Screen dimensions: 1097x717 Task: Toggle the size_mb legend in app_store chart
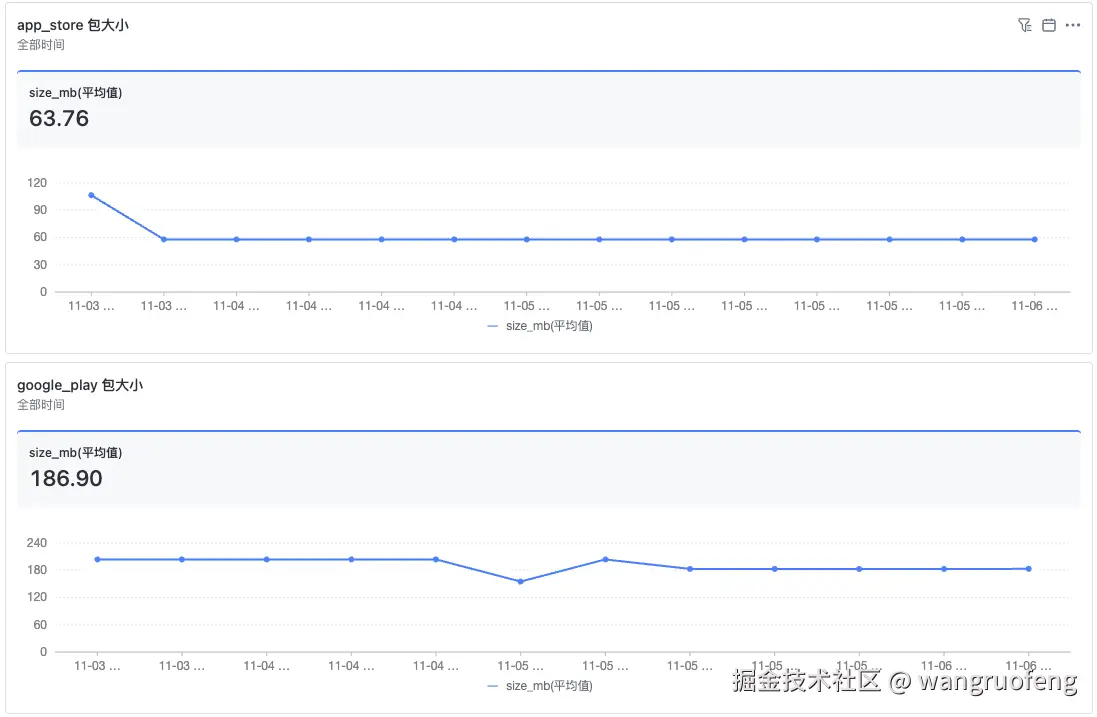(540, 326)
